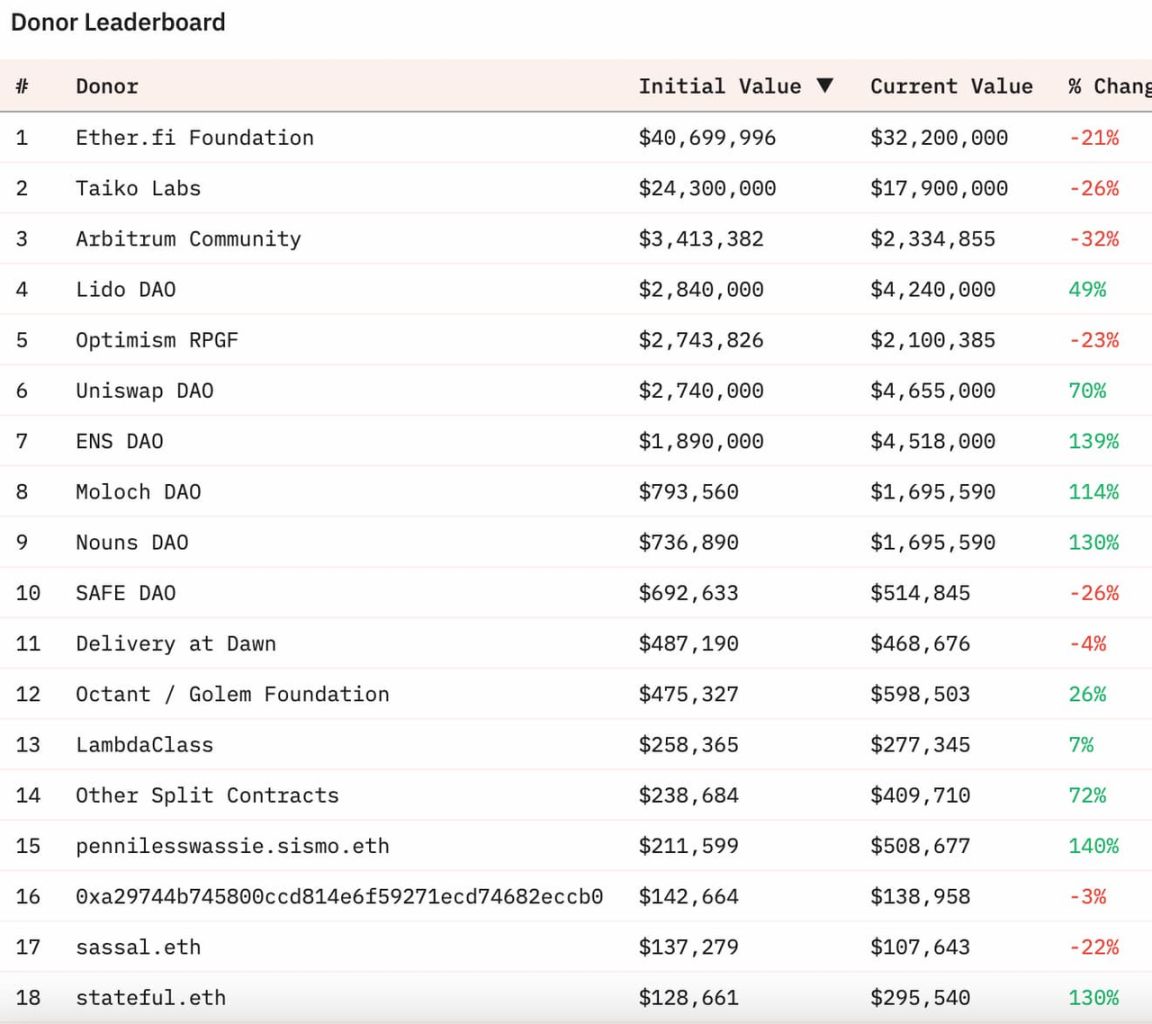
Task: Sort by the Donor column header
Action: point(107,87)
